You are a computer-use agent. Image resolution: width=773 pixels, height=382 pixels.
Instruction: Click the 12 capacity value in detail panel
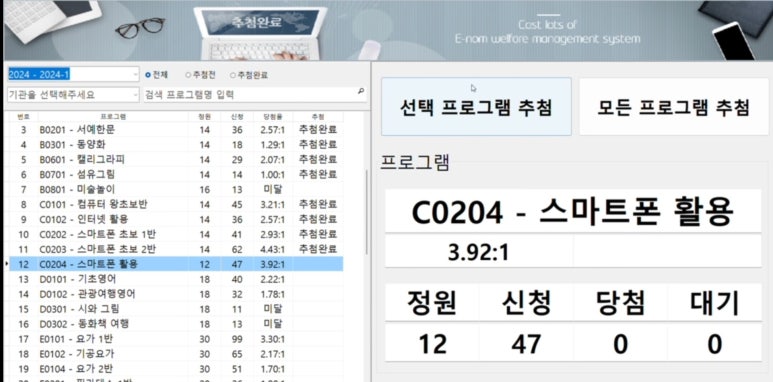click(432, 344)
